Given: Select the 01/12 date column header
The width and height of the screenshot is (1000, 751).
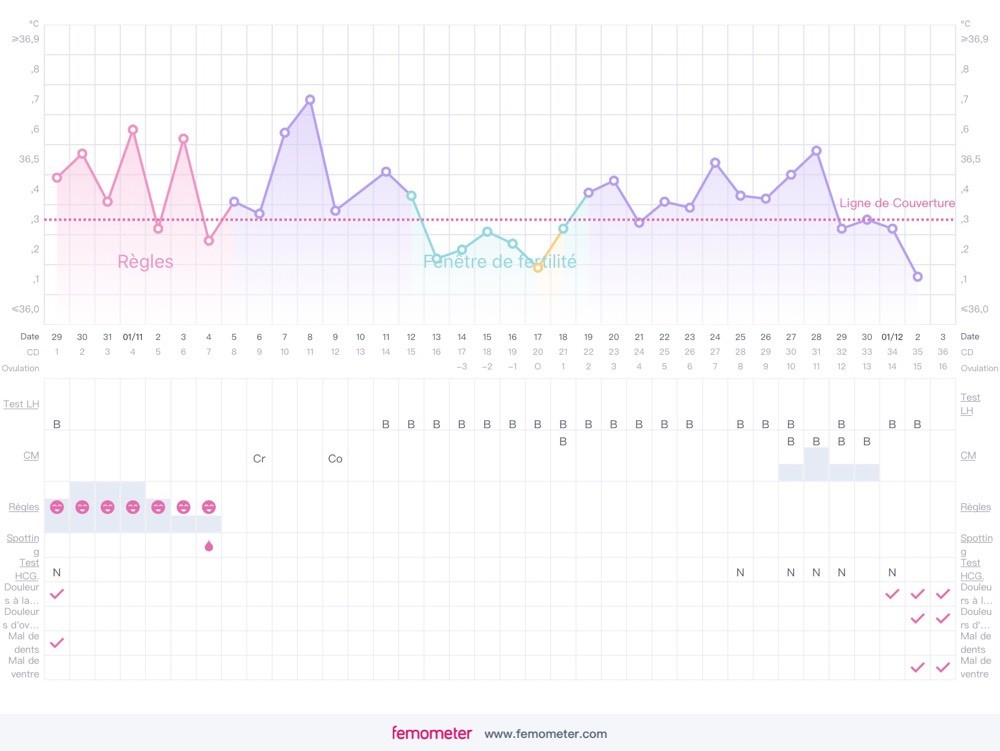Looking at the screenshot, I should (893, 337).
